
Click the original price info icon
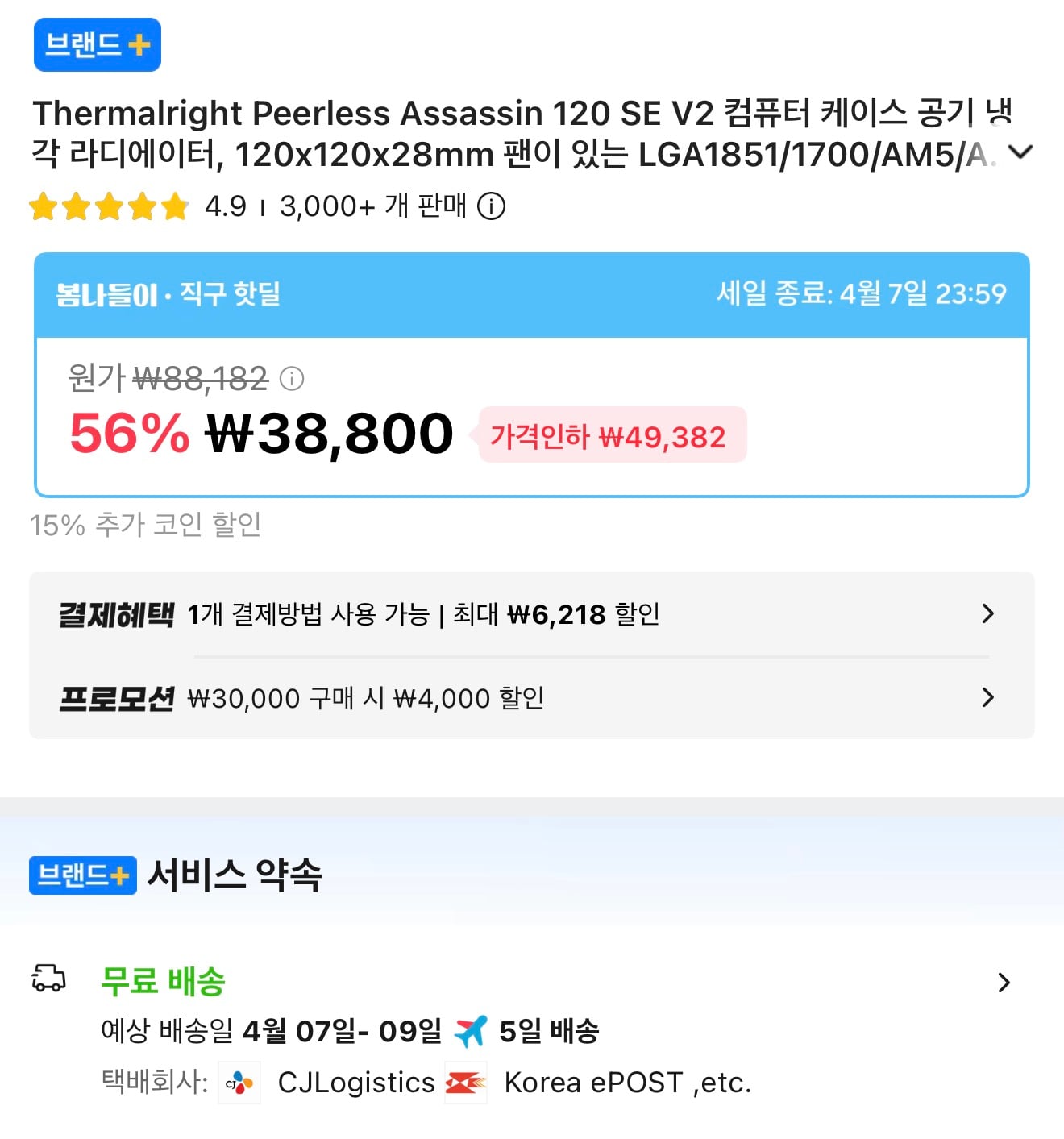(292, 379)
